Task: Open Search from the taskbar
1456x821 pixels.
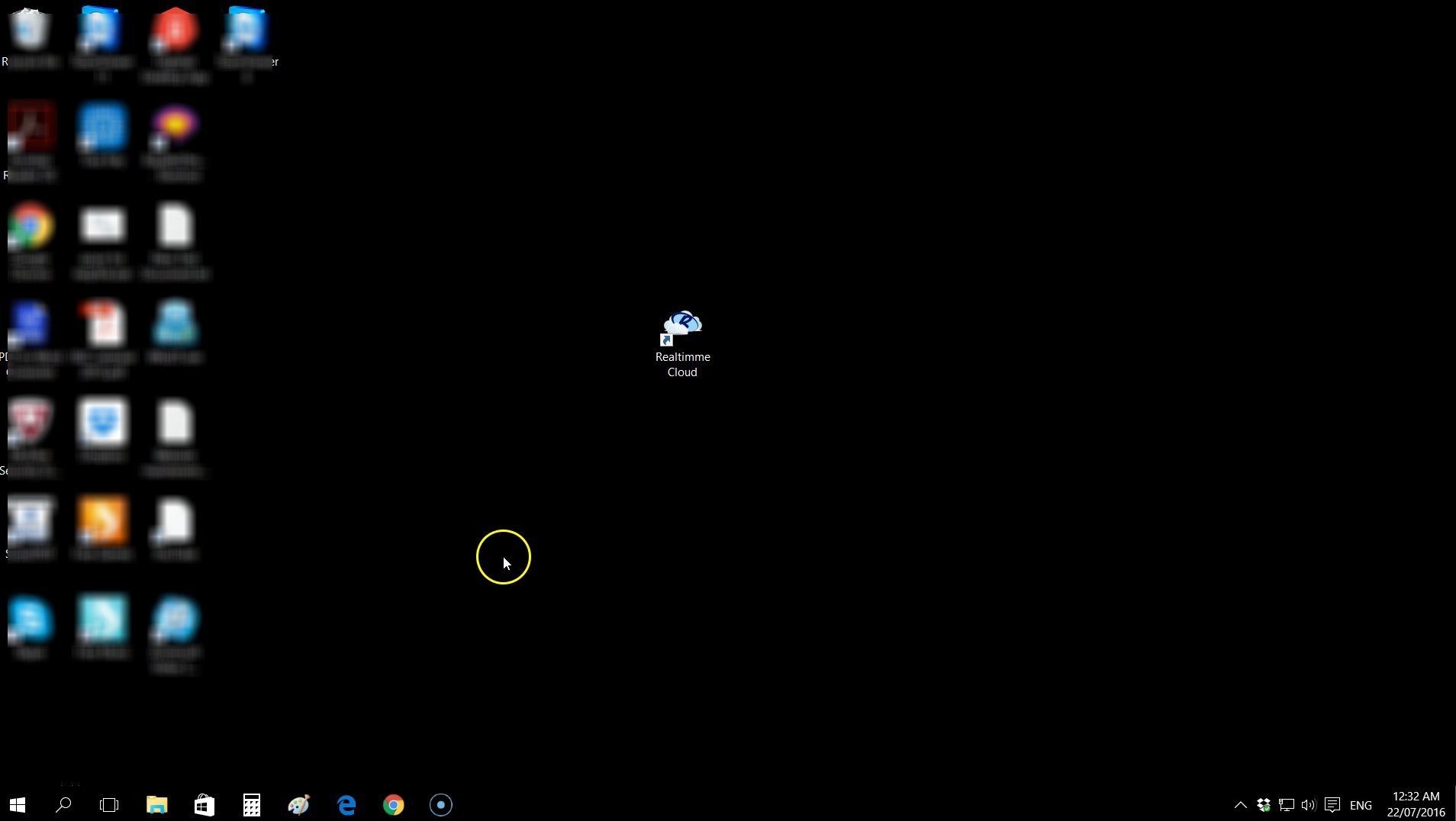Action: 65,804
